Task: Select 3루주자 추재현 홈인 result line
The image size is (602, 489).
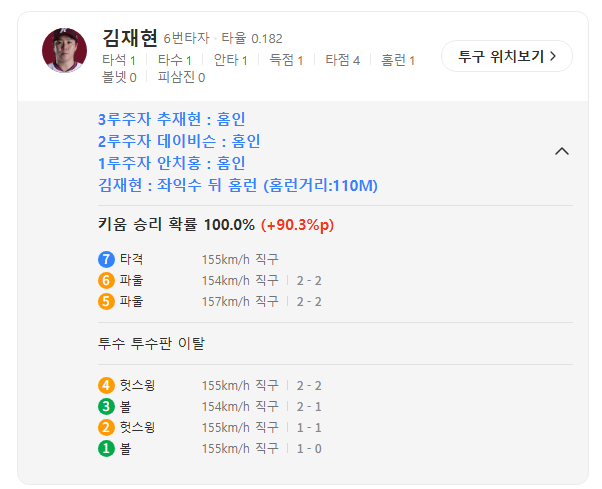Action: (172, 119)
